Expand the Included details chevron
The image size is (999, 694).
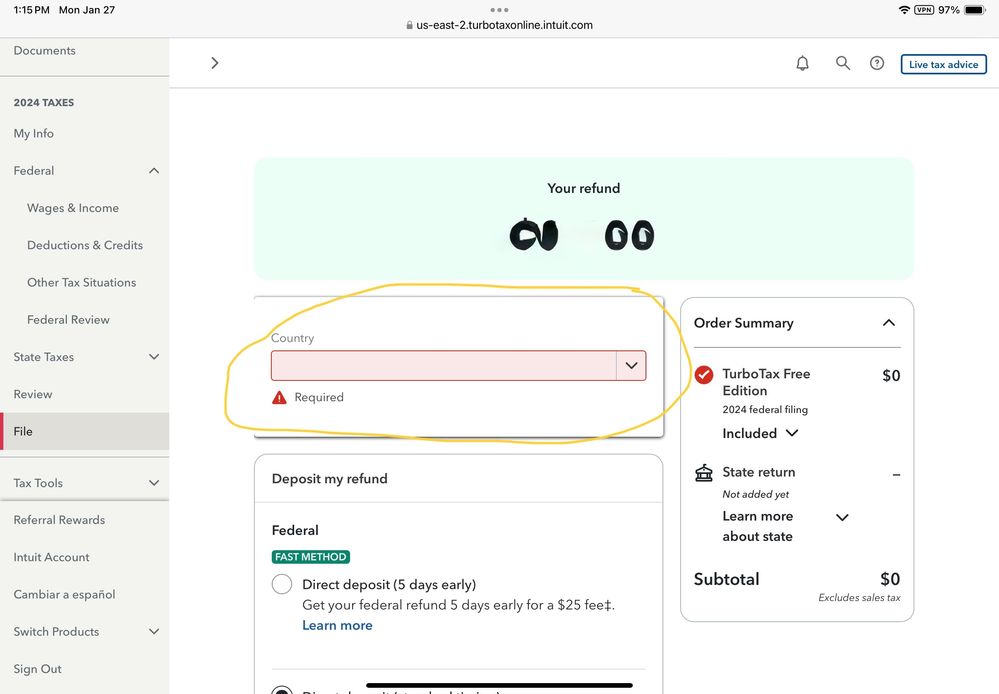792,433
